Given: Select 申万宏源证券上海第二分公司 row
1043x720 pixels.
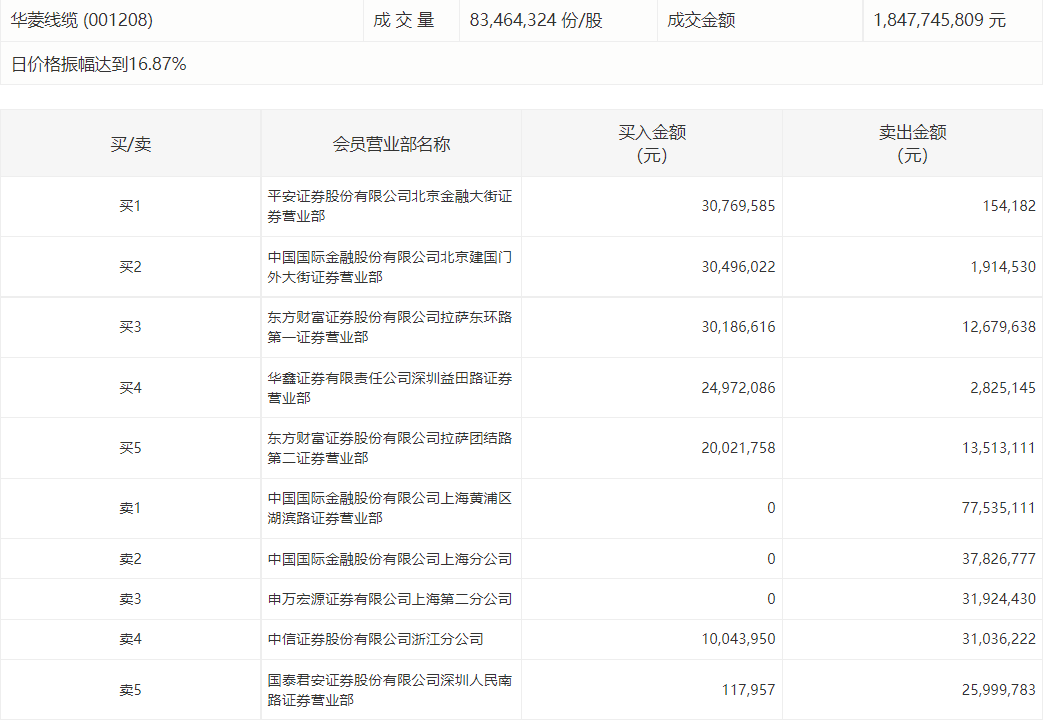Looking at the screenshot, I should (389, 599).
